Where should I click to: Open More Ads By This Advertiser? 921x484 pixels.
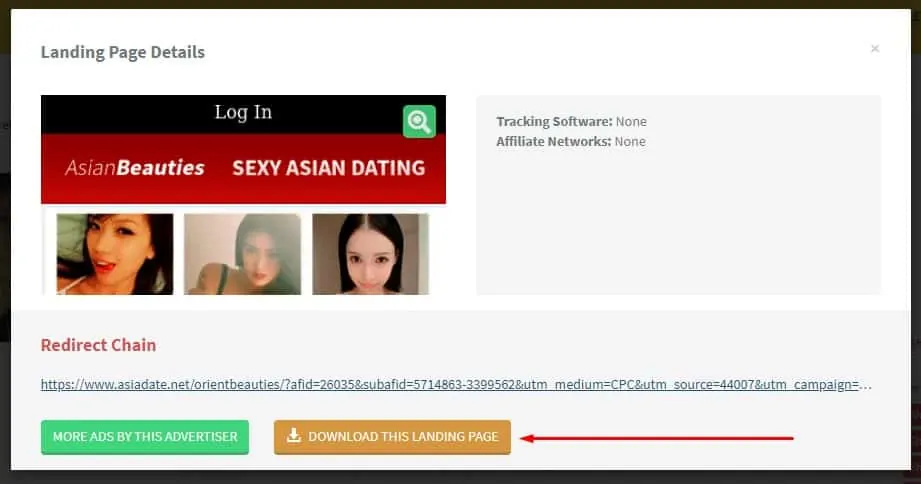[145, 437]
